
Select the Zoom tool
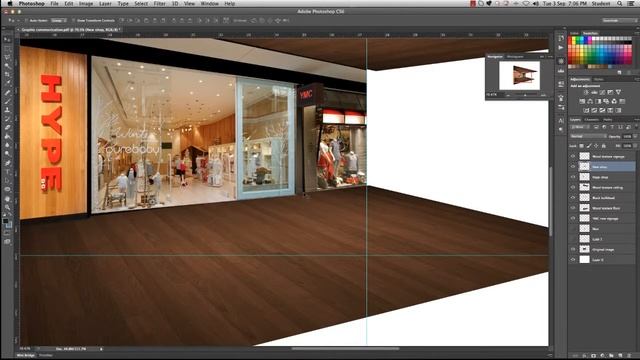(x=7, y=207)
